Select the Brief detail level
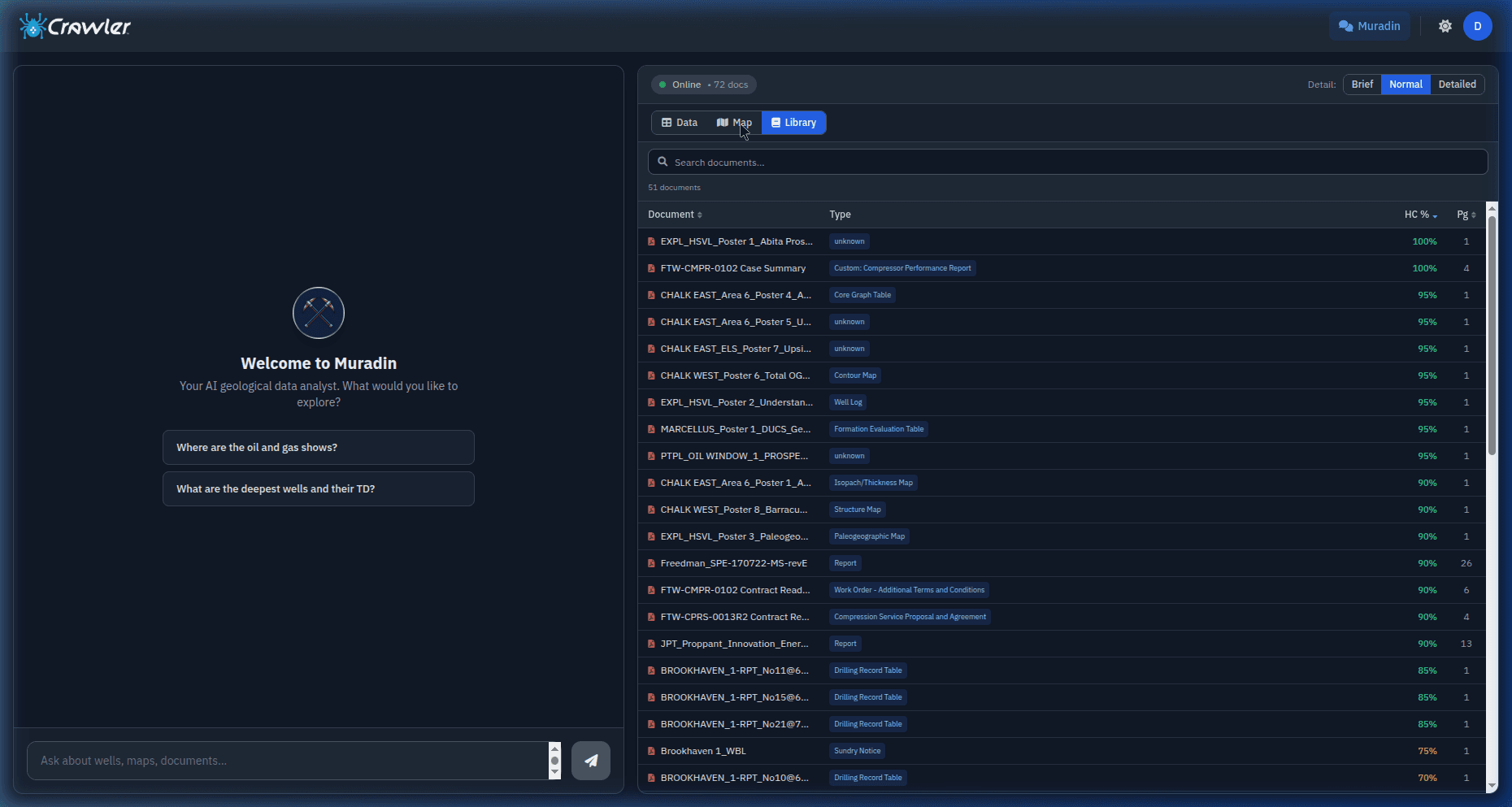 click(x=1362, y=84)
